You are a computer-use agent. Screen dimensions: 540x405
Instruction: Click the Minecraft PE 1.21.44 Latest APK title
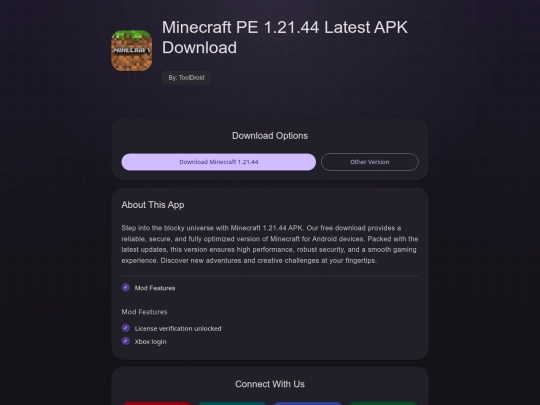pos(285,37)
